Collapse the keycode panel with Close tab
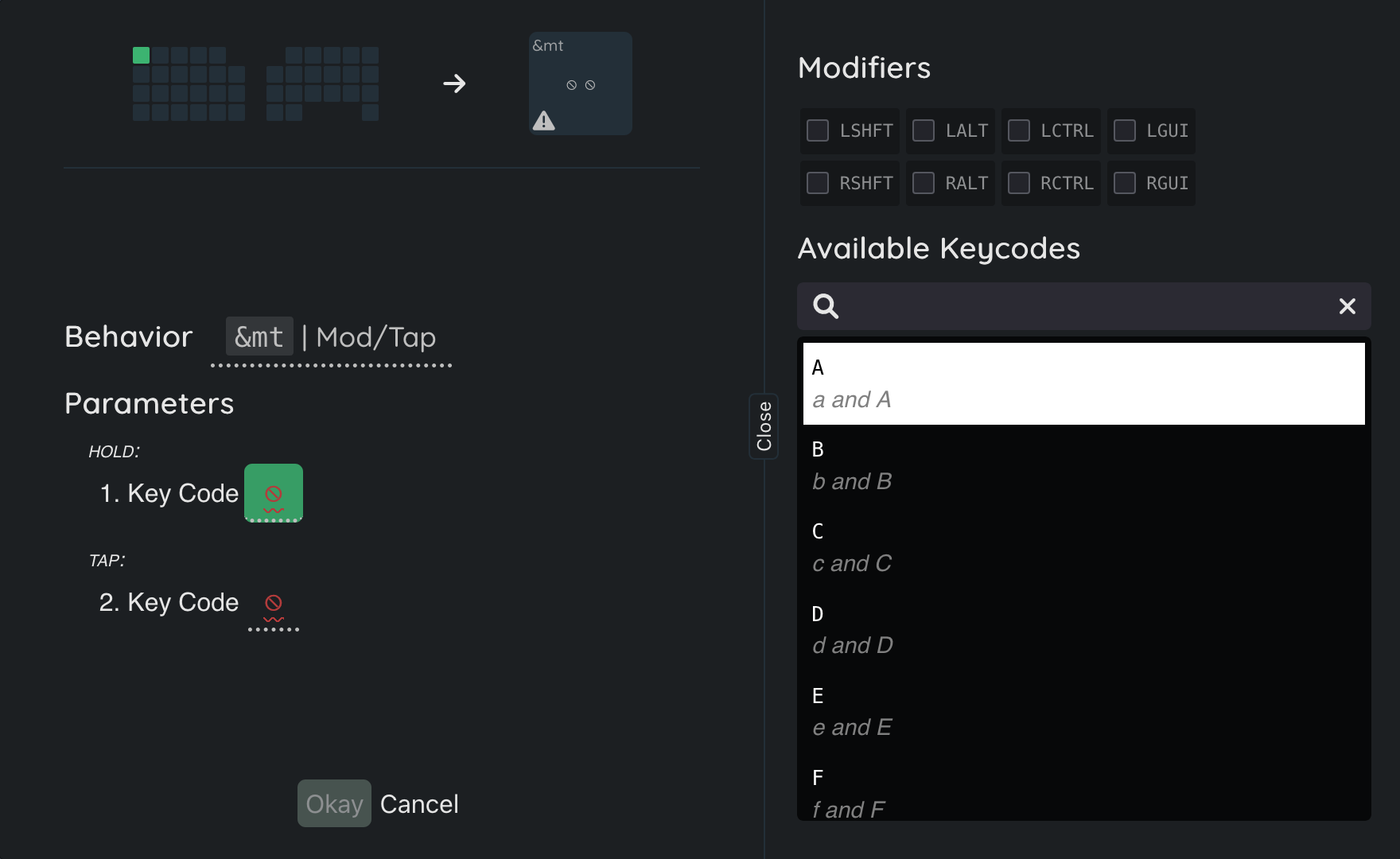 click(x=764, y=426)
